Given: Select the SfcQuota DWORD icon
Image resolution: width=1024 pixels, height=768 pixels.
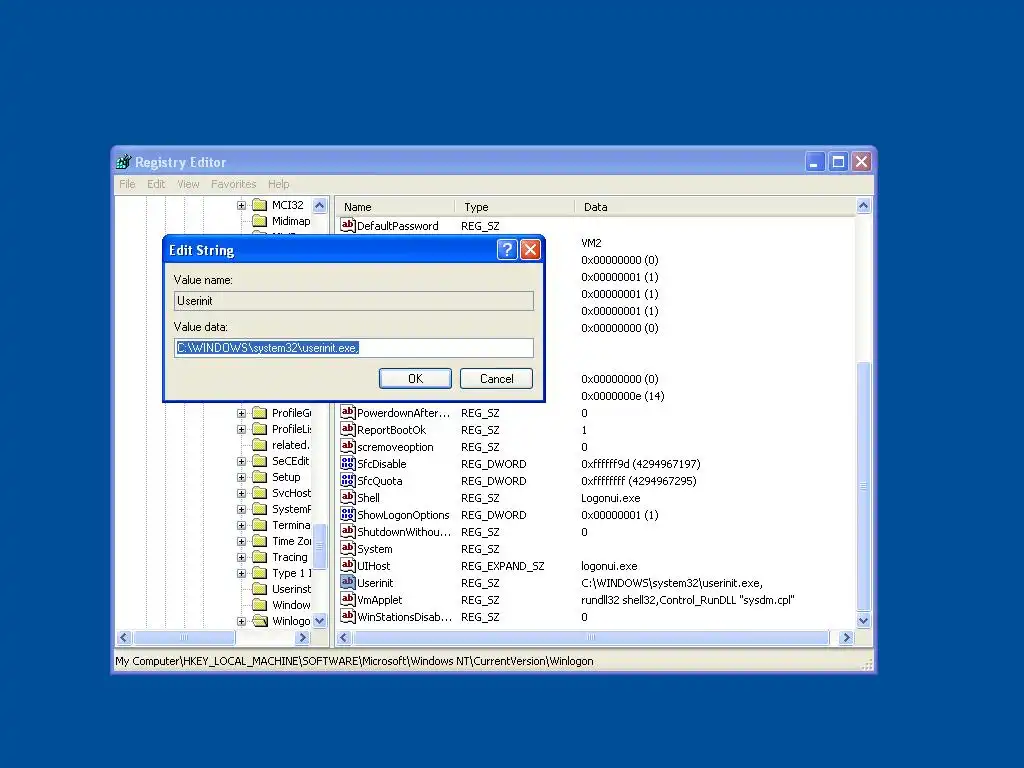Looking at the screenshot, I should pos(347,481).
